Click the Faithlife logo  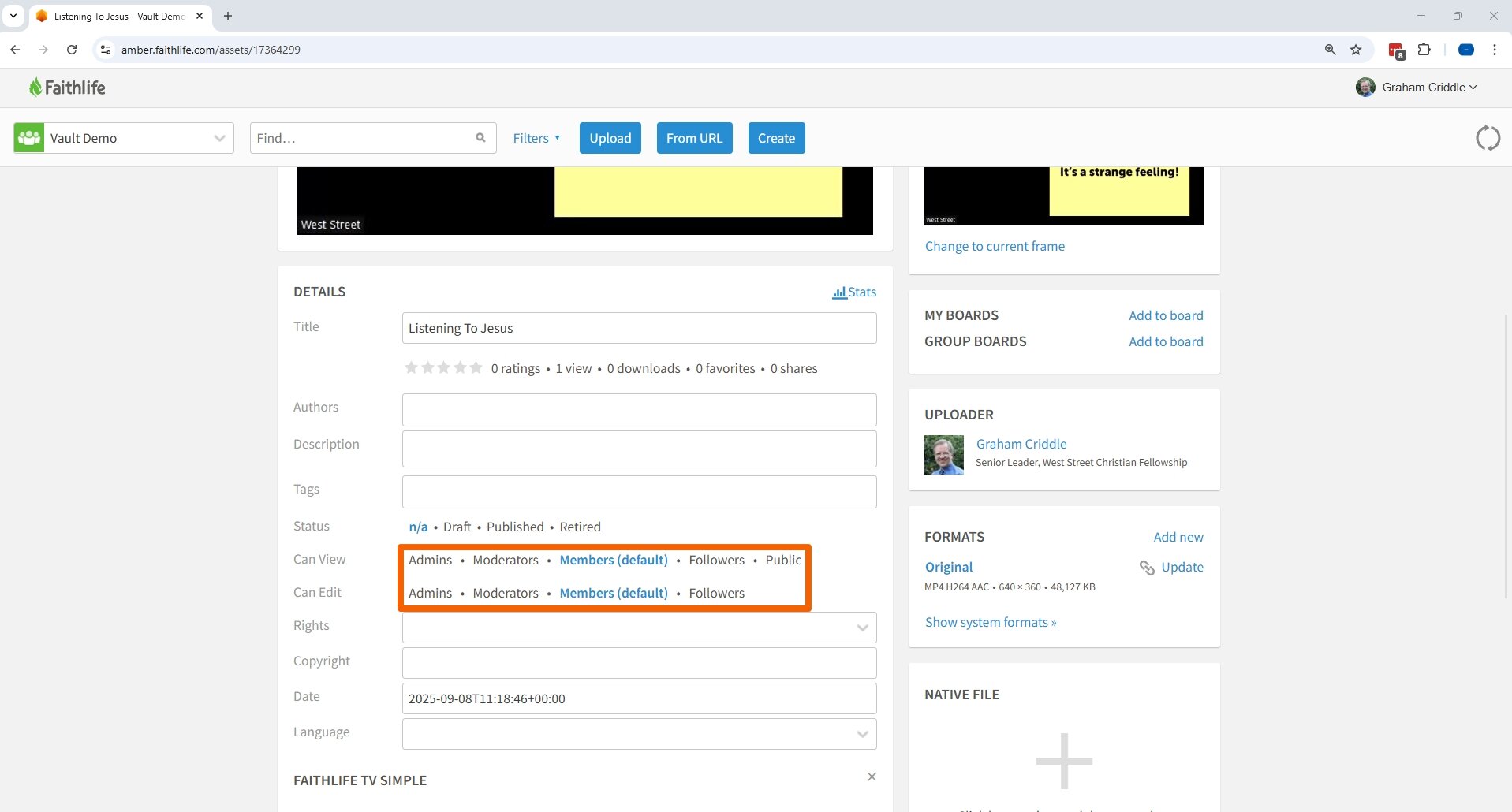point(67,88)
